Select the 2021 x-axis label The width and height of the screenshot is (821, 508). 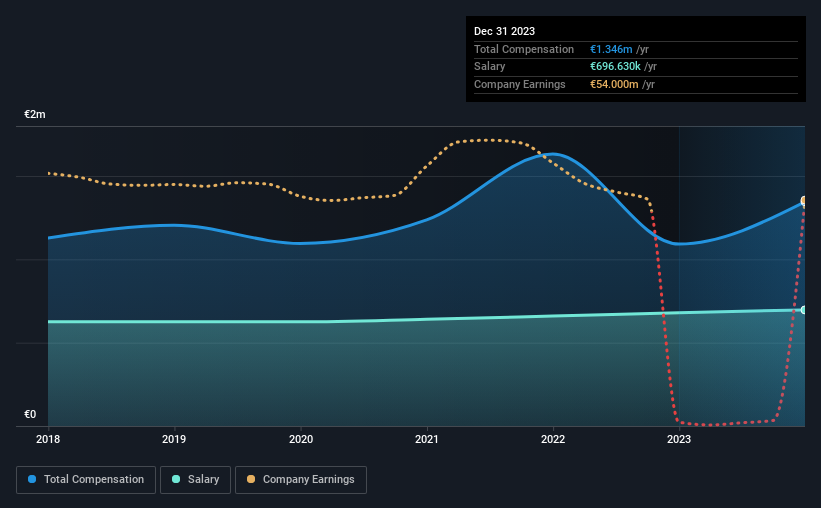point(427,439)
